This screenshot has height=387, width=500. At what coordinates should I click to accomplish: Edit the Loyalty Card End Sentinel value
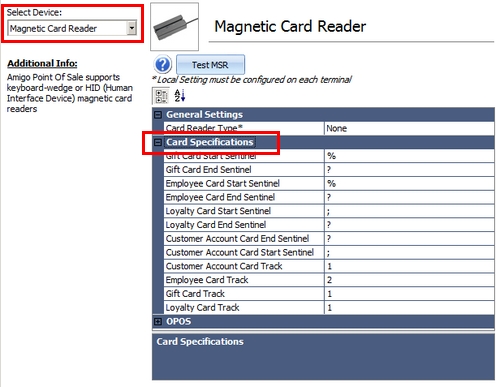(409, 225)
